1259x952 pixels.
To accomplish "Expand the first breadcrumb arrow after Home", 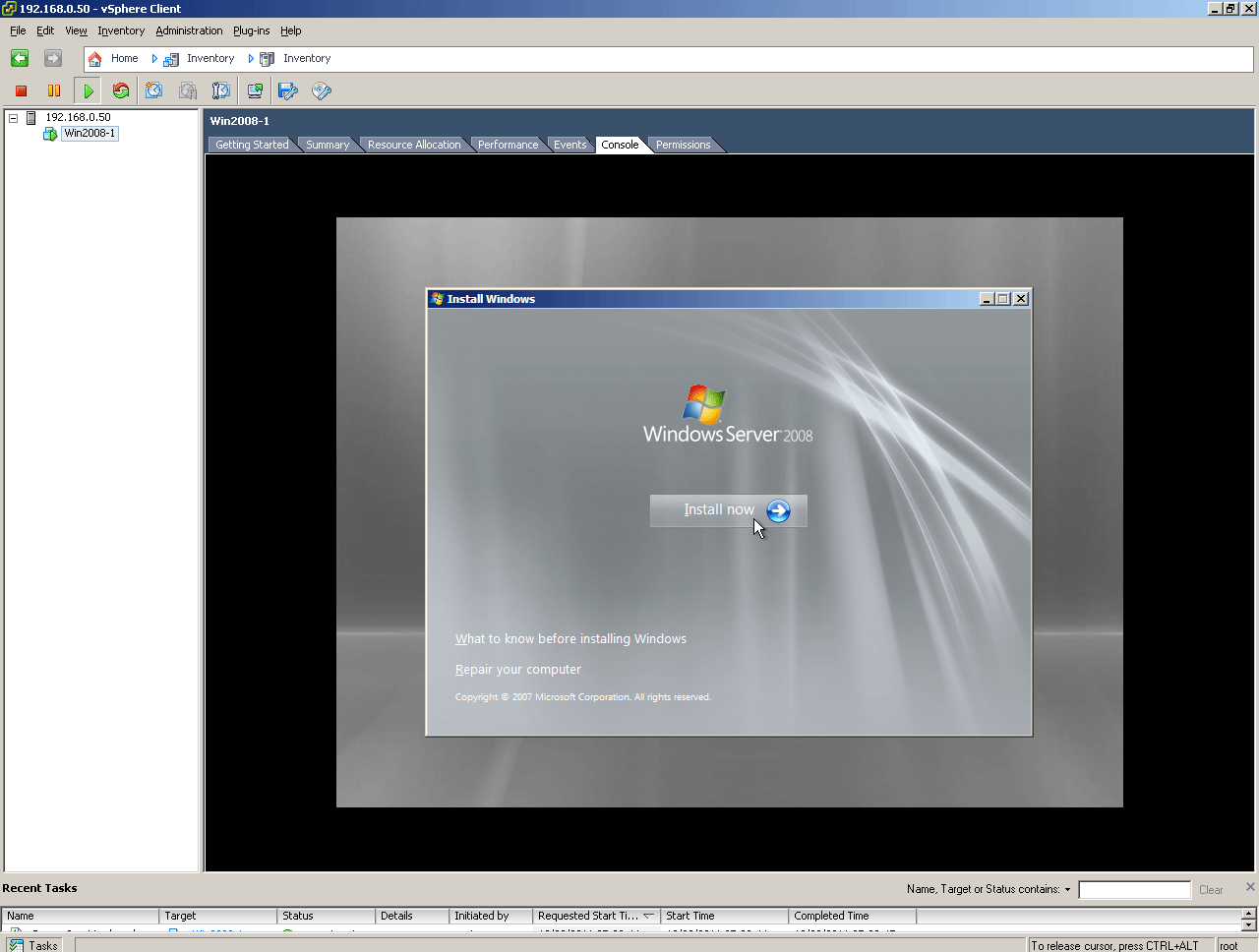I will tap(154, 59).
